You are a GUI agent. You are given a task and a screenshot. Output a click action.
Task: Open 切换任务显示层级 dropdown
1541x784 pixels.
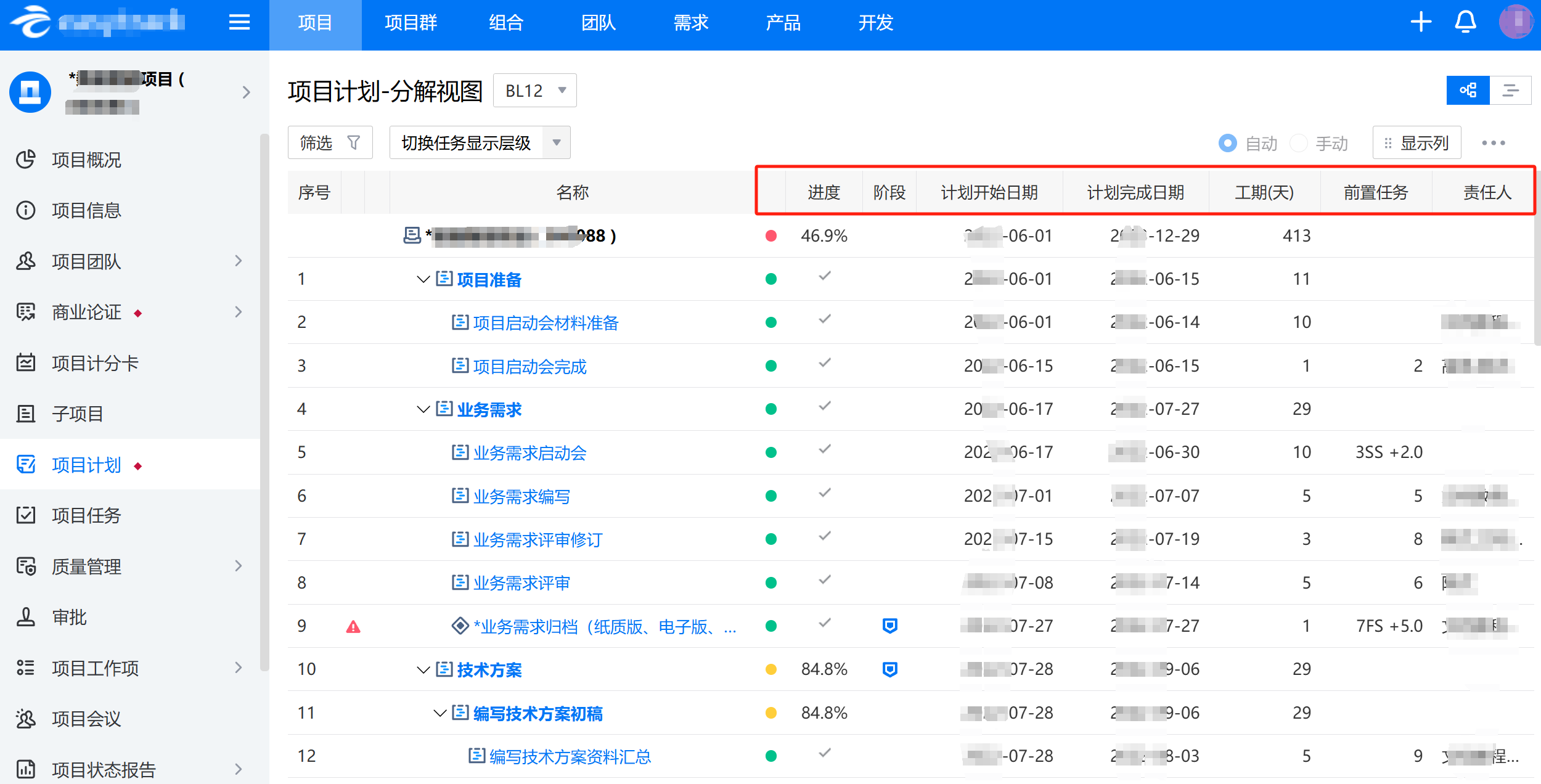point(480,143)
